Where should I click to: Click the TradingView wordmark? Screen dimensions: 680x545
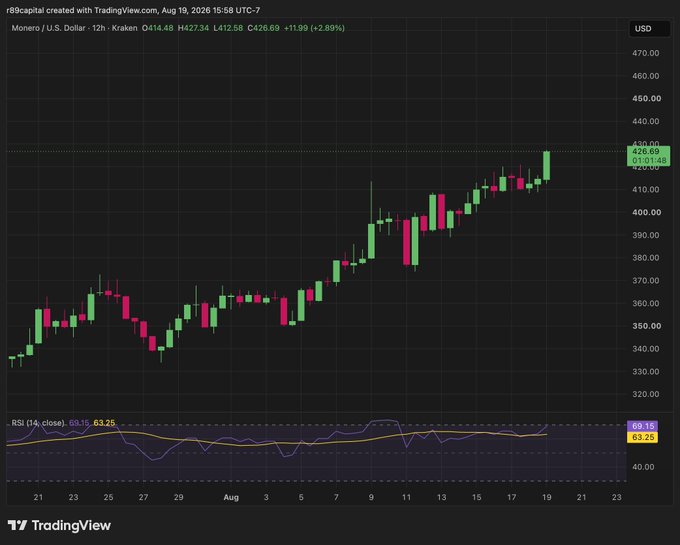(x=72, y=525)
